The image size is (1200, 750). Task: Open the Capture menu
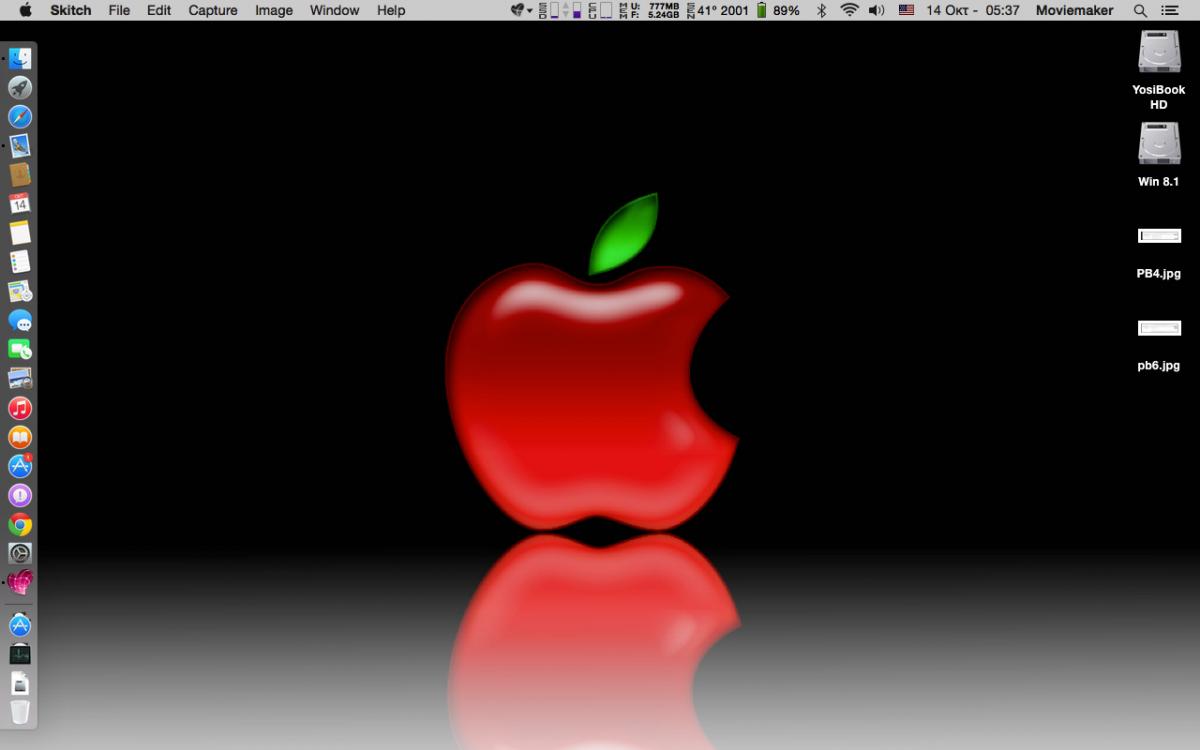point(213,10)
